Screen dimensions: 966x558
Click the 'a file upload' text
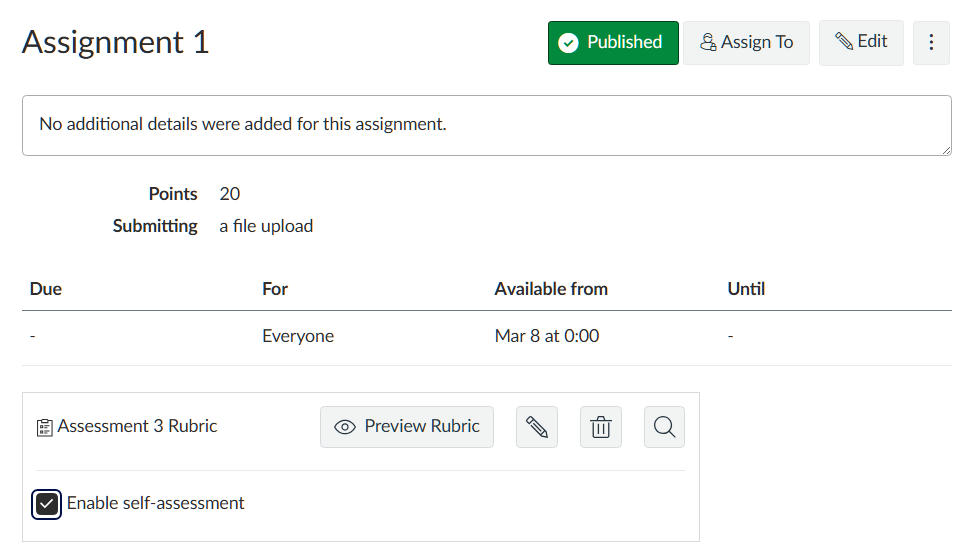pos(266,226)
